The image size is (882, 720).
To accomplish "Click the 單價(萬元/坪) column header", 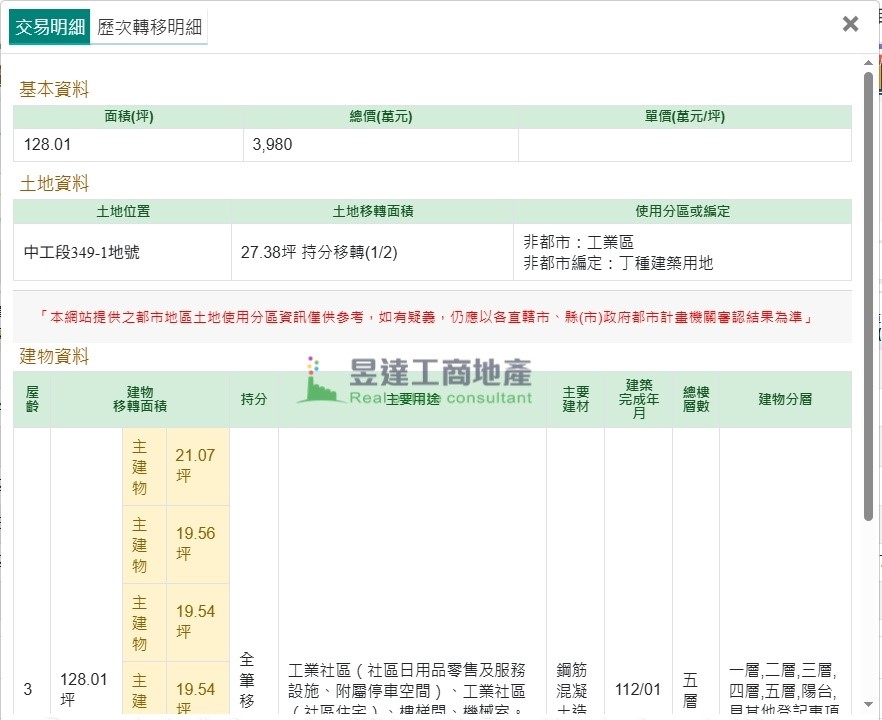I will (x=684, y=116).
